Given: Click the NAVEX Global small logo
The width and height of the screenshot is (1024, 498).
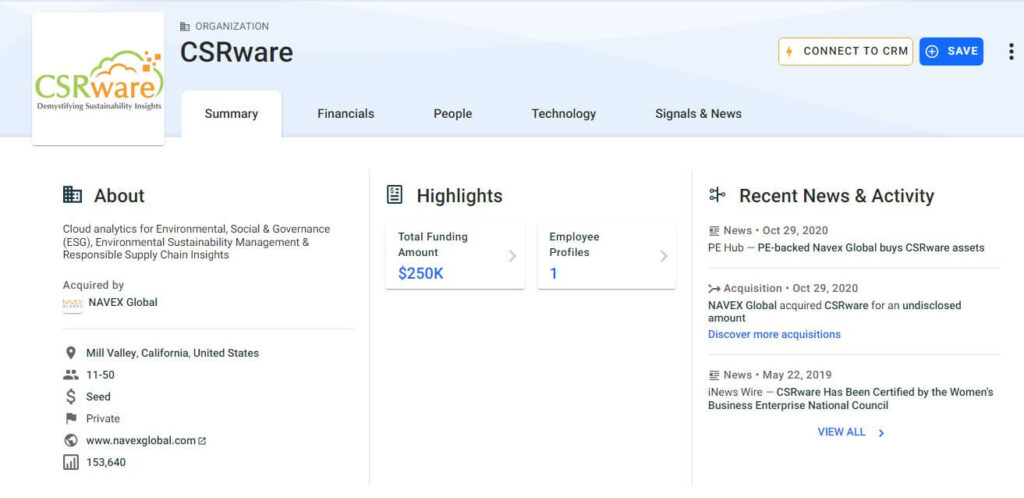Looking at the screenshot, I should (72, 303).
